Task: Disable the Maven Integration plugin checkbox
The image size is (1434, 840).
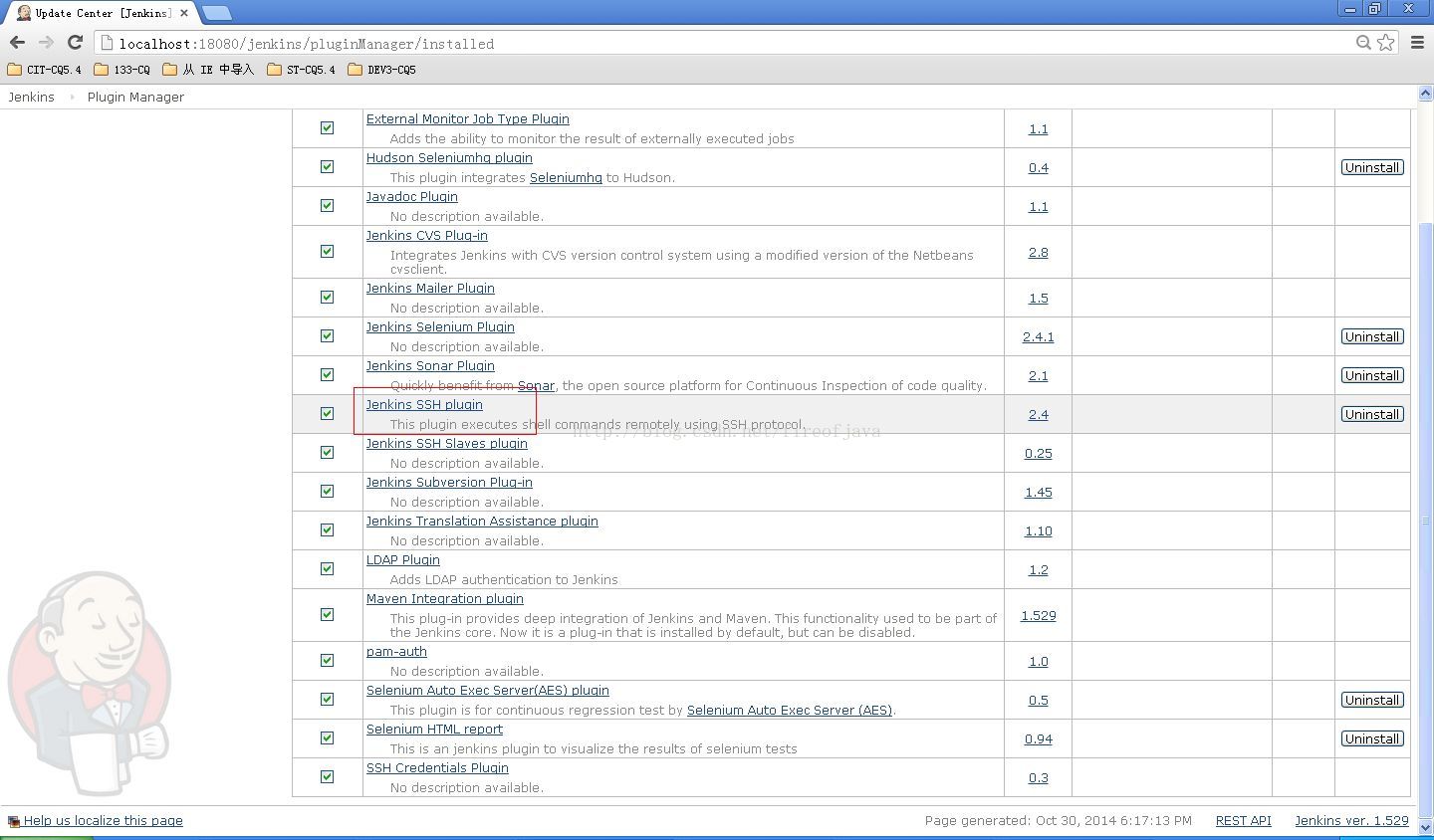Action: [x=327, y=615]
